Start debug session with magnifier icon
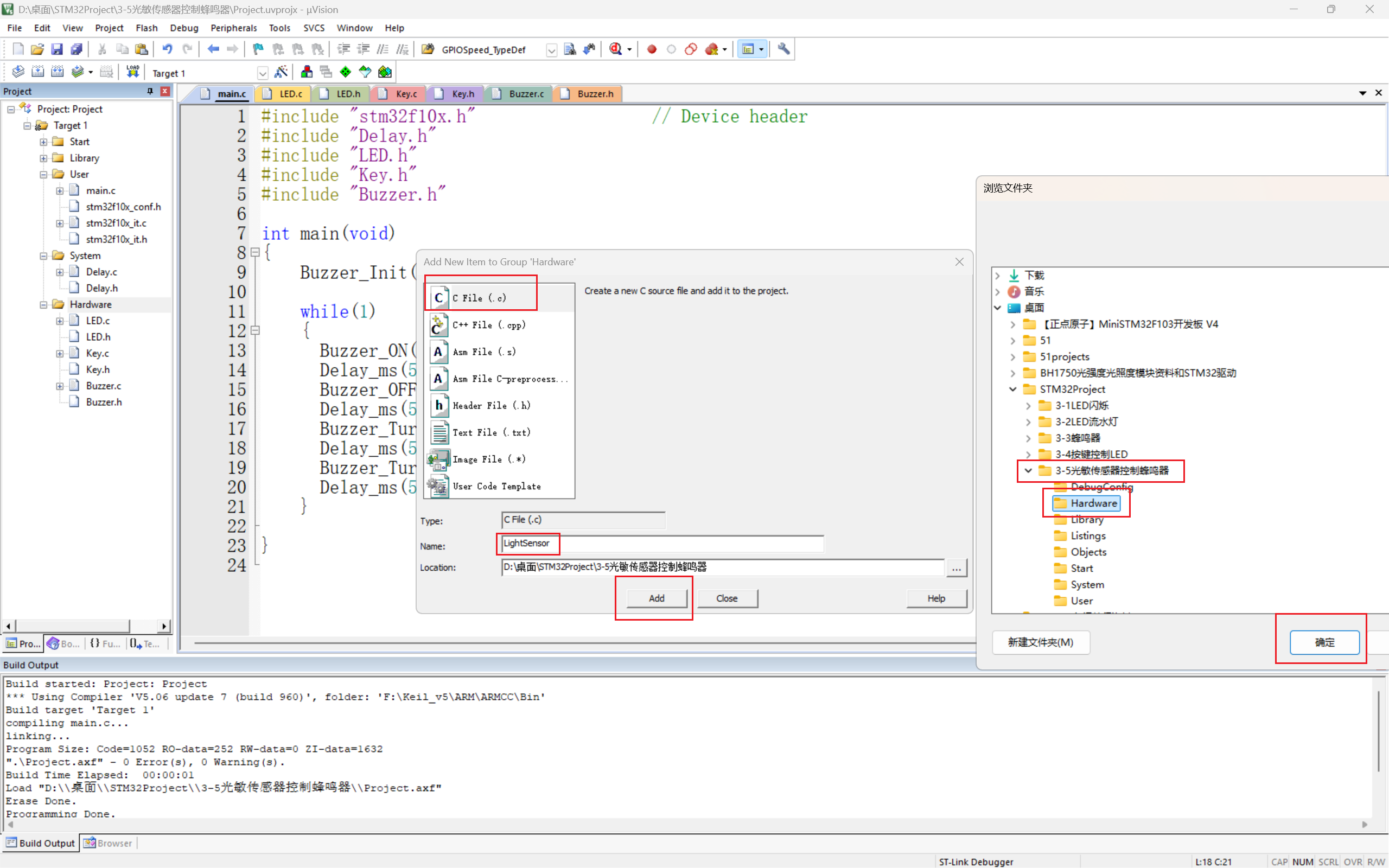 click(x=615, y=49)
